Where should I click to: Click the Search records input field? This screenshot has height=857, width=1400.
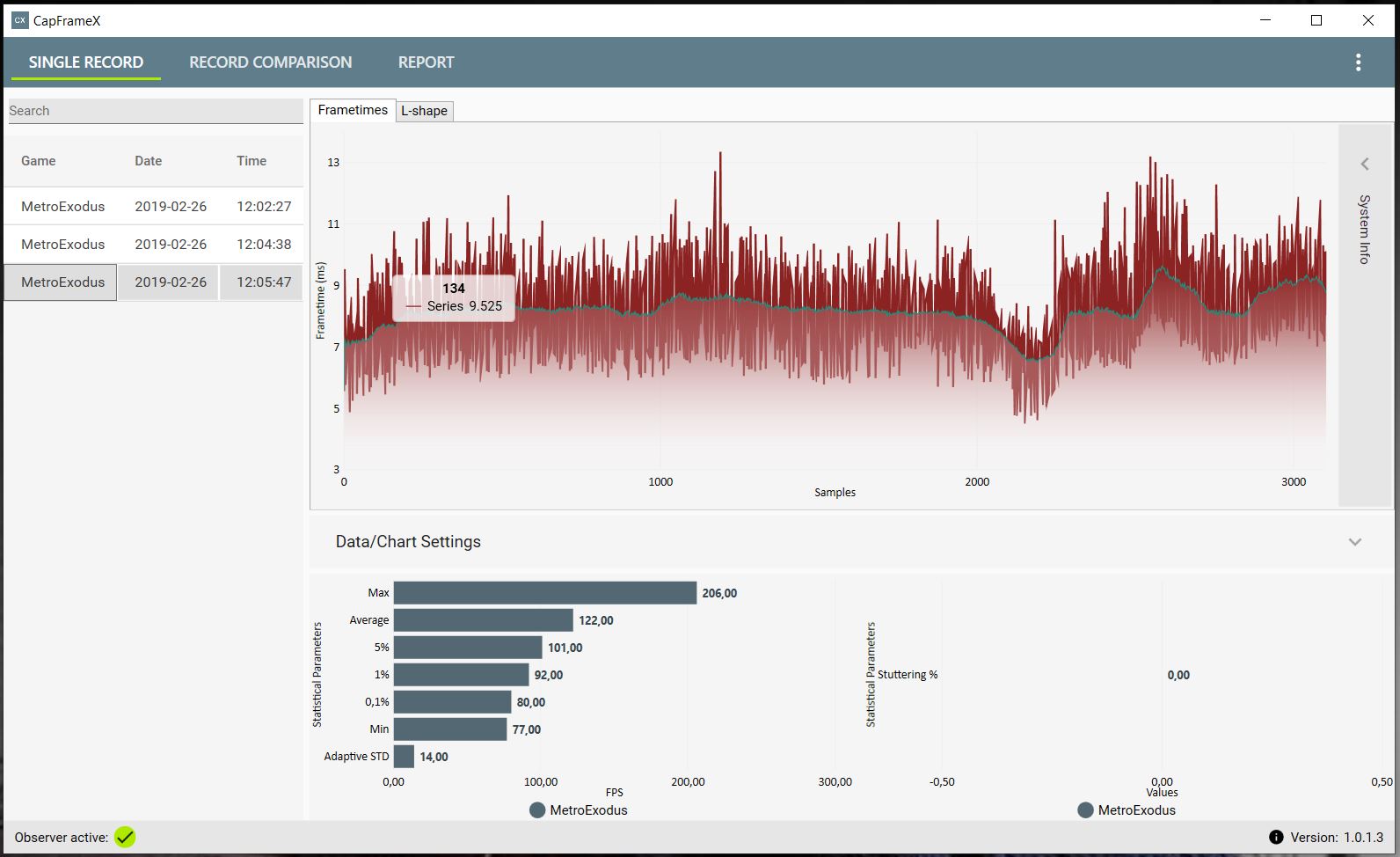click(x=156, y=111)
